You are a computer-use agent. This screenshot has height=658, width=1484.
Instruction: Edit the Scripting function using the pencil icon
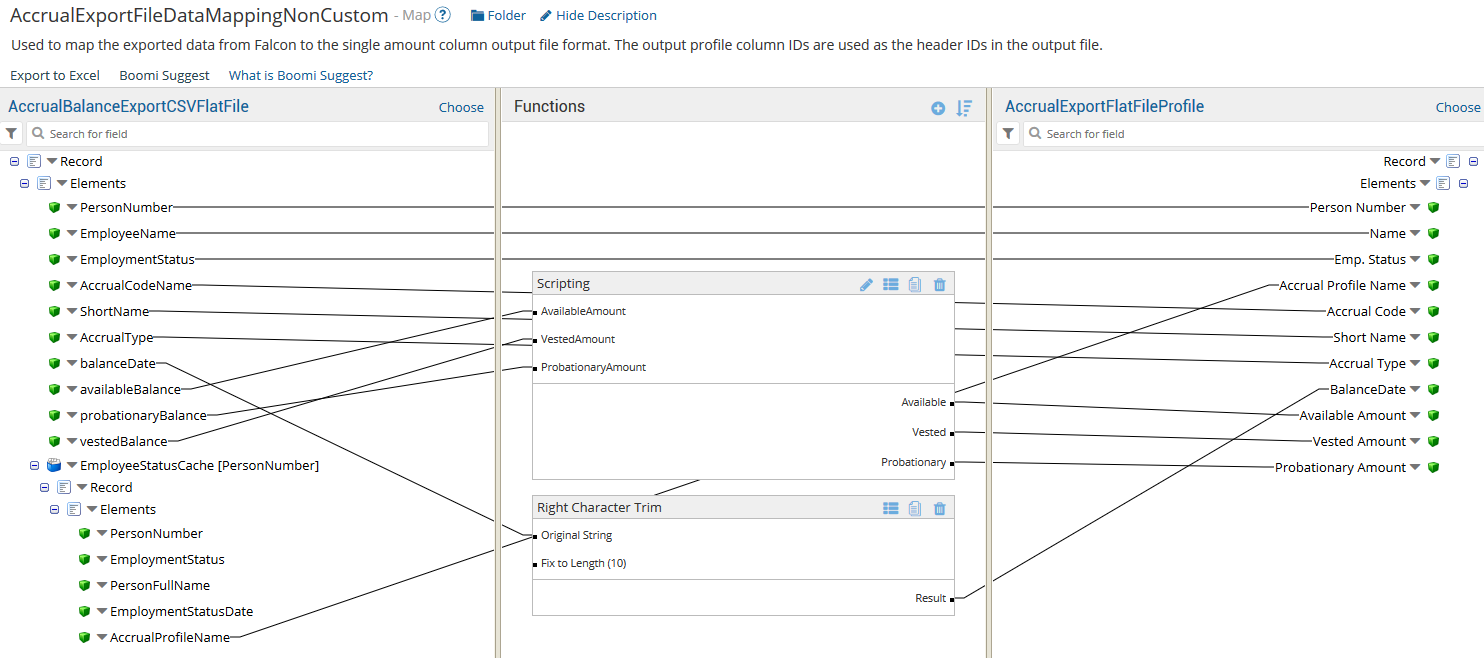866,284
